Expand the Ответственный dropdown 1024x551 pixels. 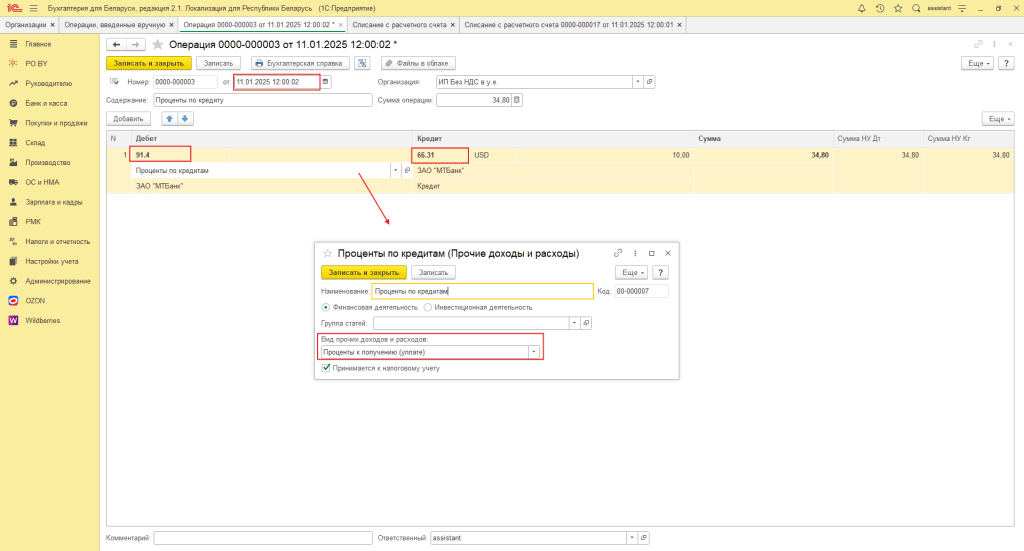tap(632, 538)
